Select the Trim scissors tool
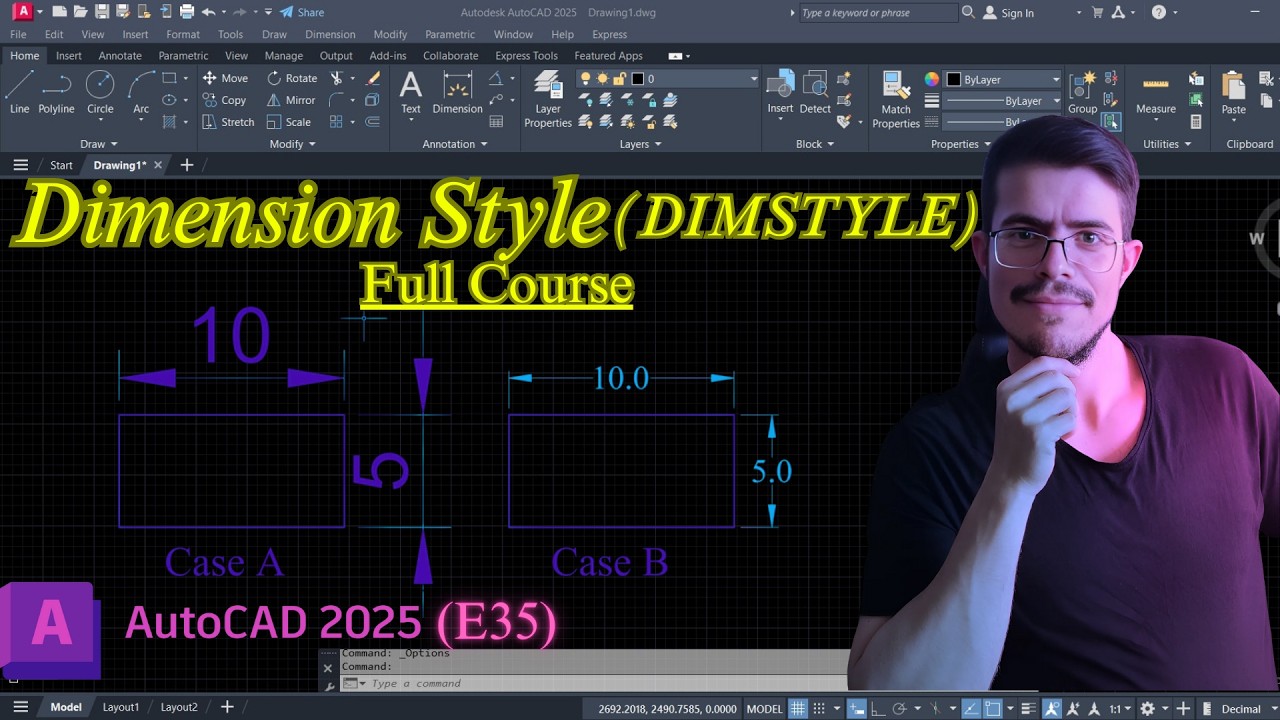 tap(337, 78)
